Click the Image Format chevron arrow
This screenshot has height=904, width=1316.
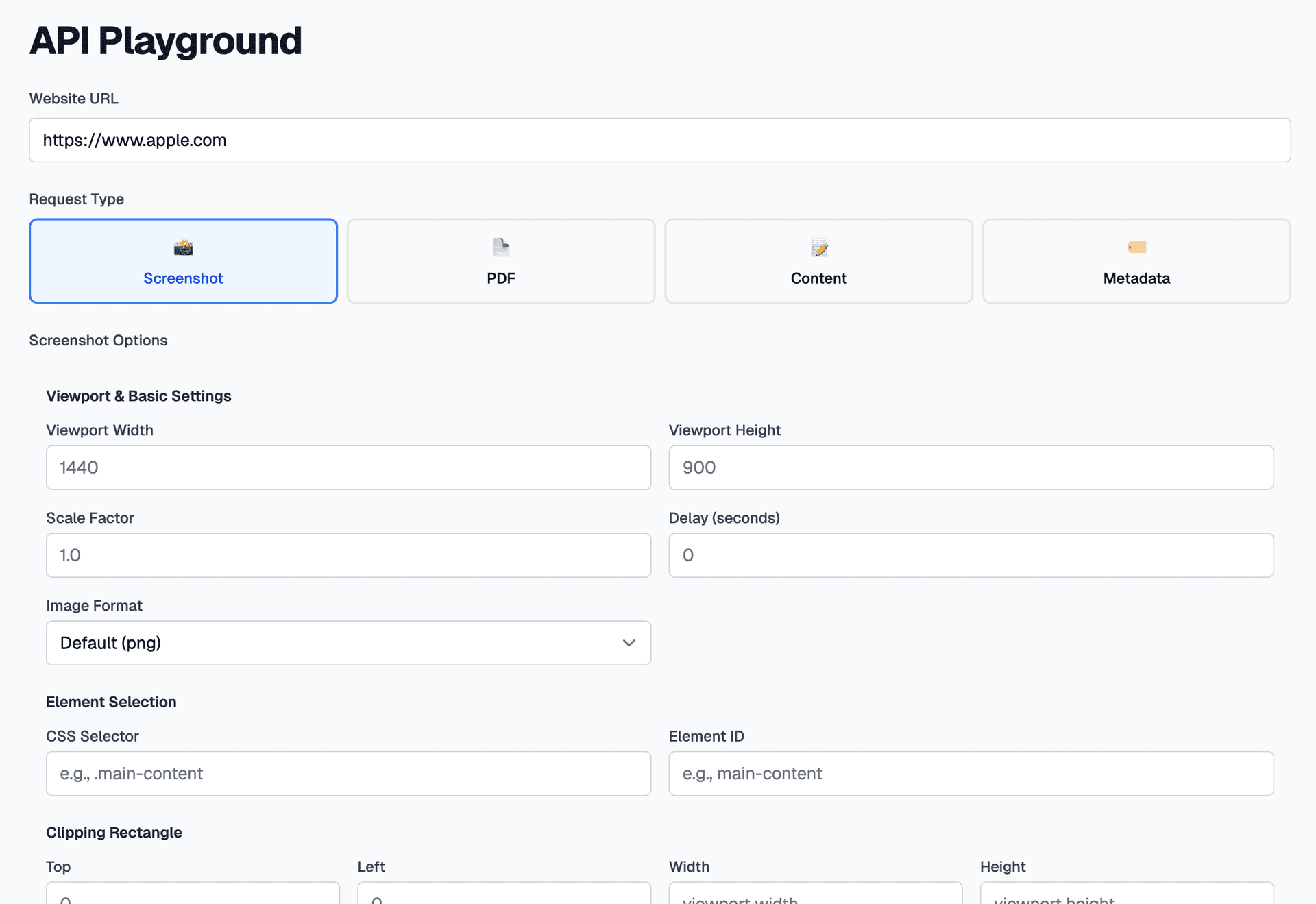[x=629, y=643]
